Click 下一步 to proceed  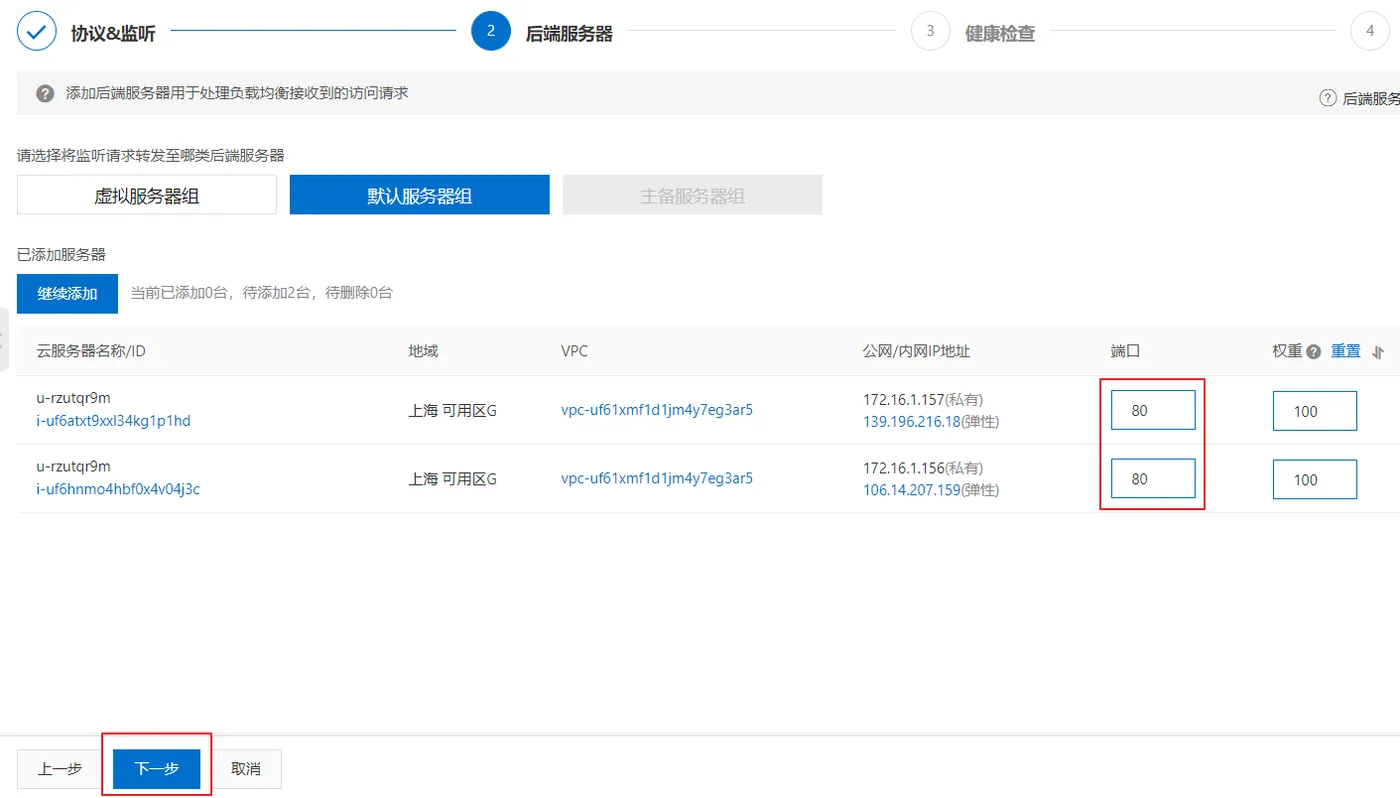click(x=157, y=769)
